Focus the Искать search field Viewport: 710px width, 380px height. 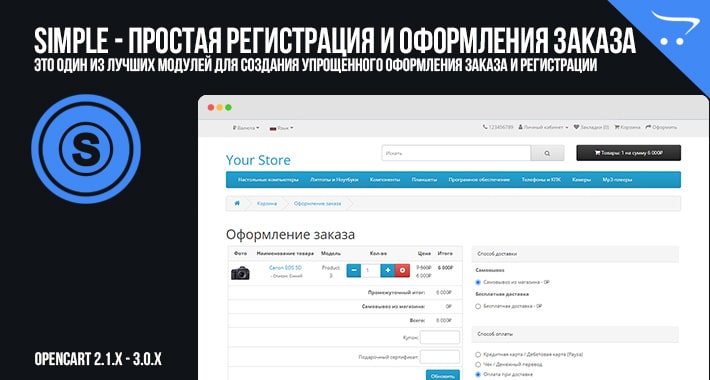click(x=456, y=153)
